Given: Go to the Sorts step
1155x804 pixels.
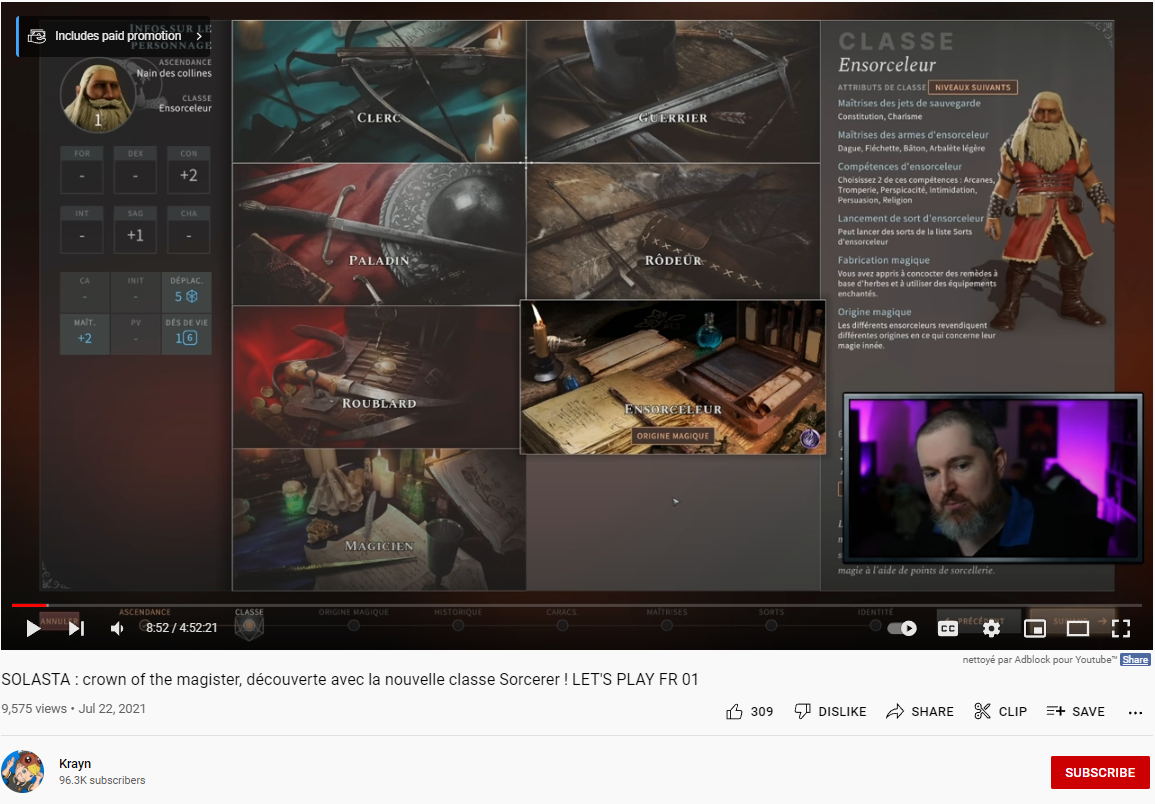Looking at the screenshot, I should pyautogui.click(x=771, y=620).
